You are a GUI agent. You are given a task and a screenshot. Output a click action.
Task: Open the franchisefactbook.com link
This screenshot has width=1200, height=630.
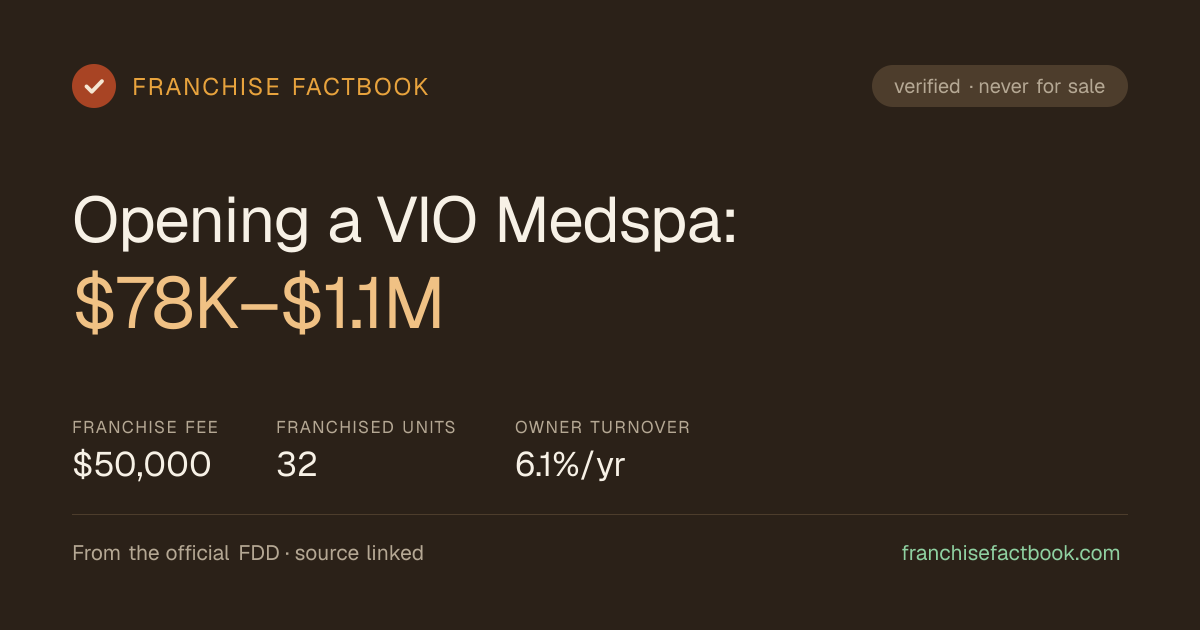[1011, 553]
